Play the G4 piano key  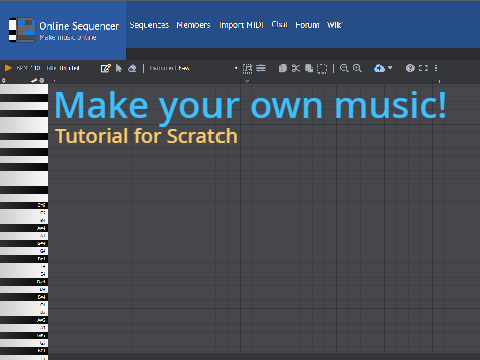(24, 251)
